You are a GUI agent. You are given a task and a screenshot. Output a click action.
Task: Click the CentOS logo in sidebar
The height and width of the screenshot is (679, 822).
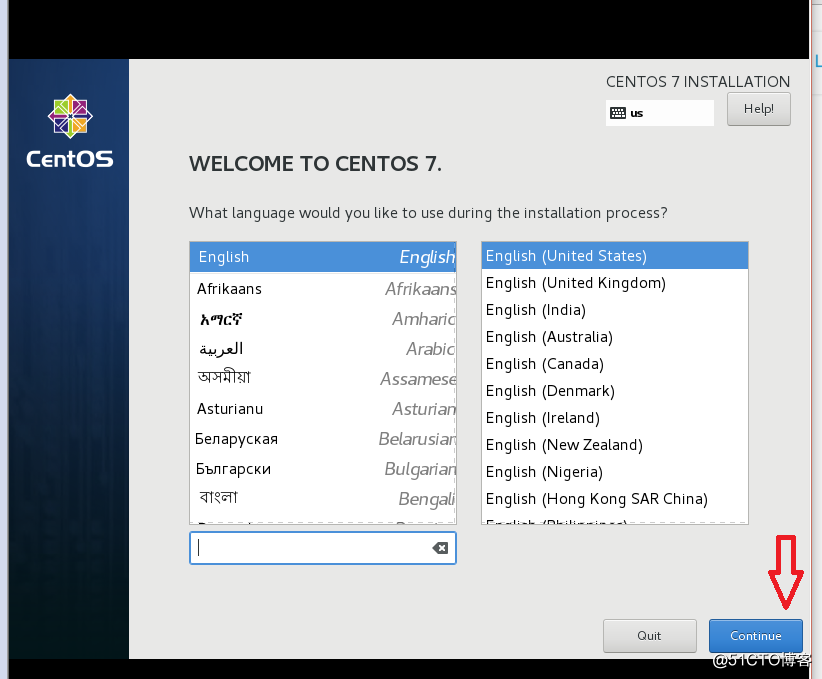point(70,132)
